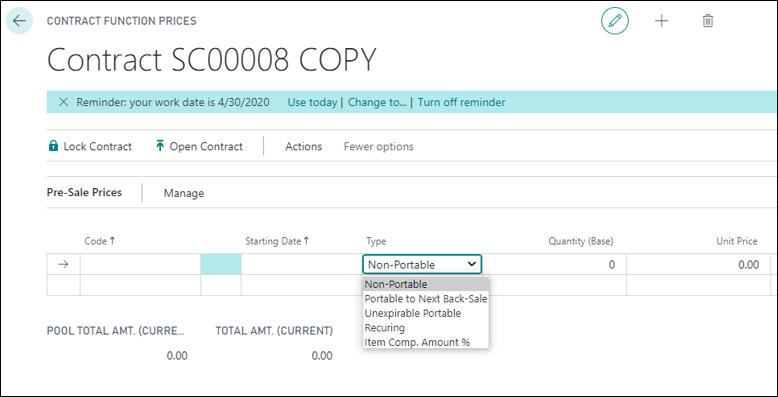The height and width of the screenshot is (397, 778).
Task: Open the Manage menu
Action: [184, 194]
